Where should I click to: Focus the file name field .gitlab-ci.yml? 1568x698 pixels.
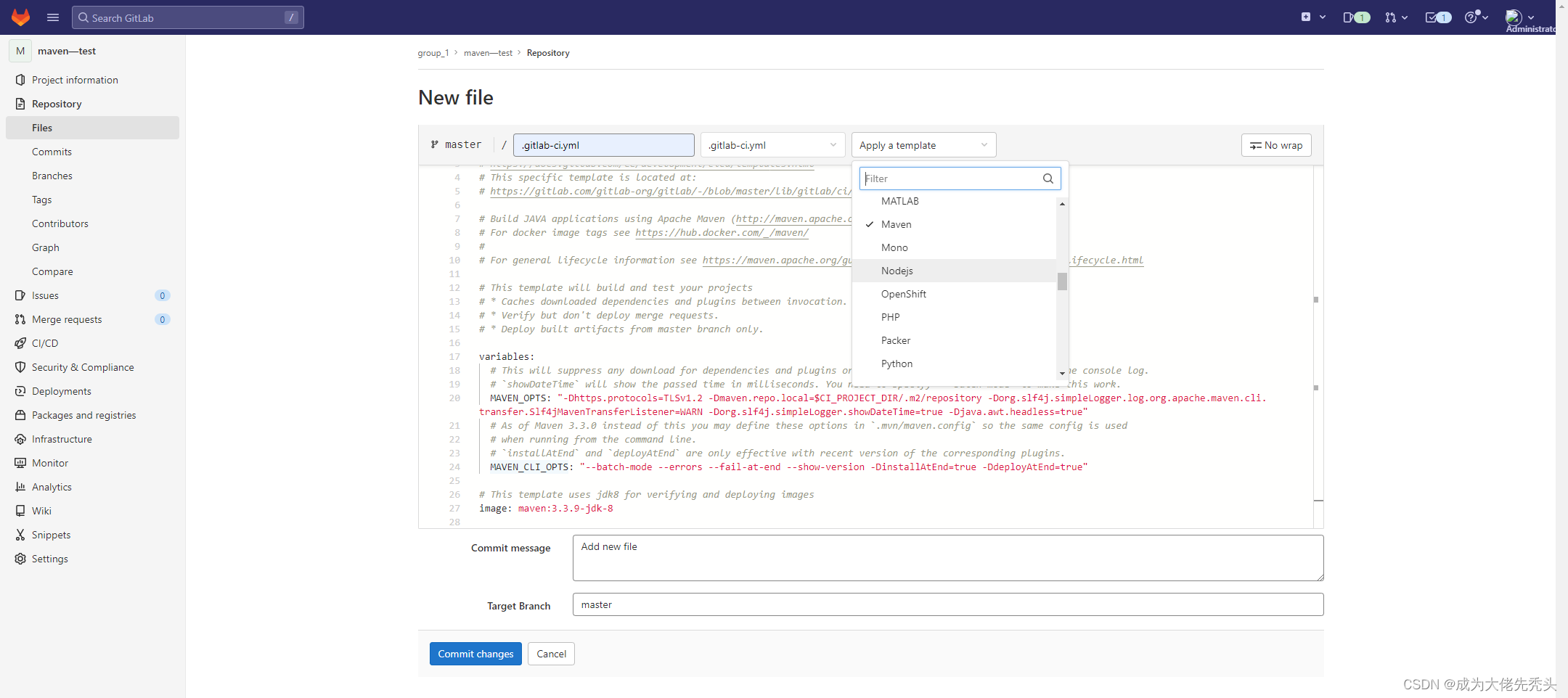604,145
